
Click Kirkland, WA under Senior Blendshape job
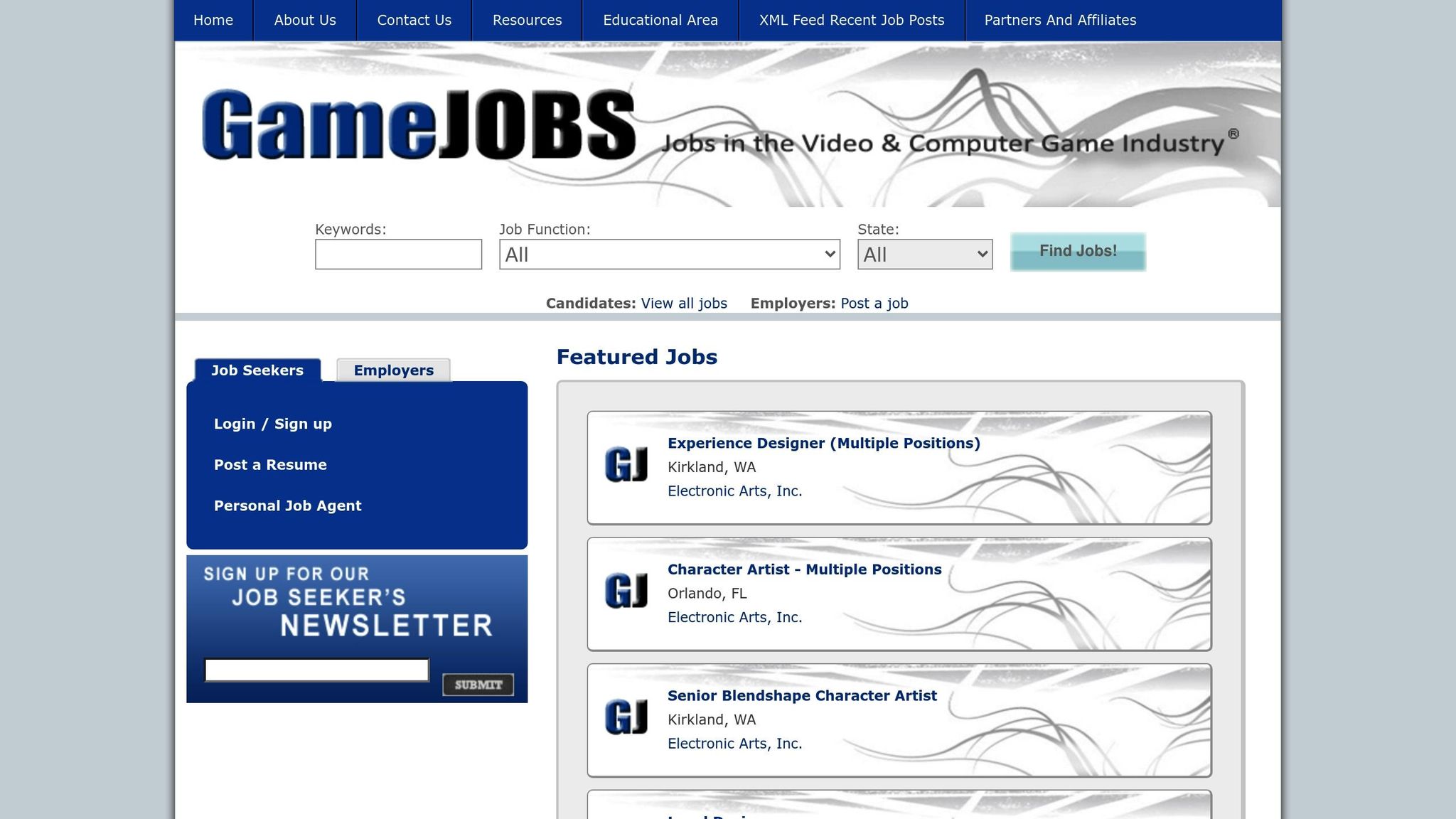(x=711, y=720)
